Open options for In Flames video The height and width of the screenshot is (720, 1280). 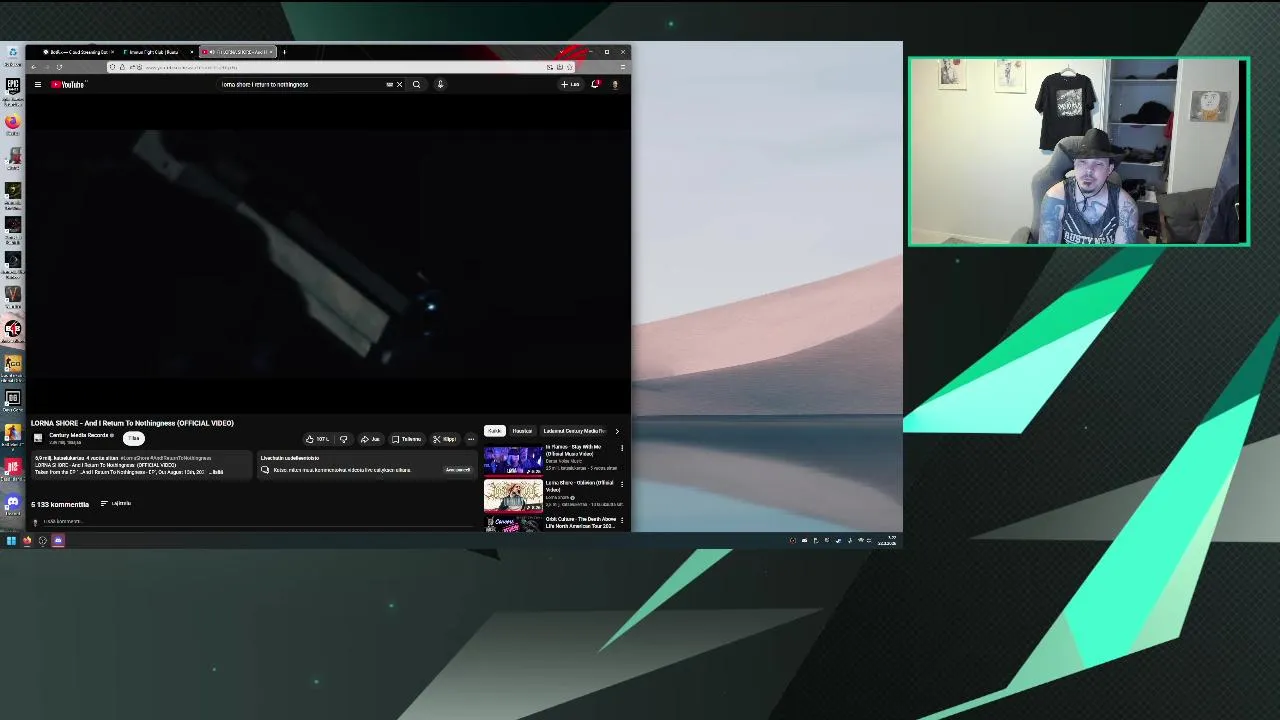[622, 448]
